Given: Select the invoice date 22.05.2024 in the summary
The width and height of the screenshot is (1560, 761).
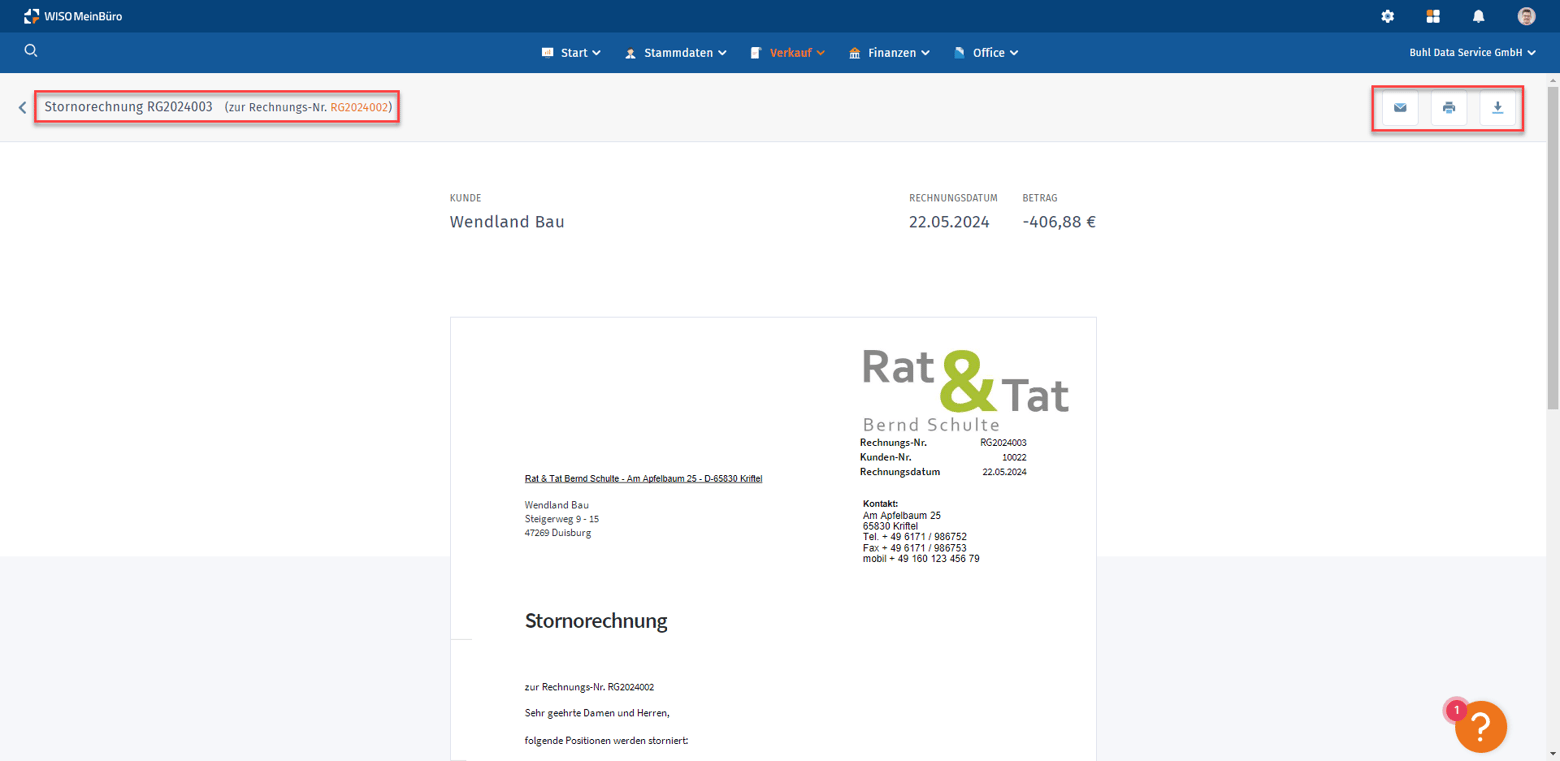Looking at the screenshot, I should pos(949,222).
